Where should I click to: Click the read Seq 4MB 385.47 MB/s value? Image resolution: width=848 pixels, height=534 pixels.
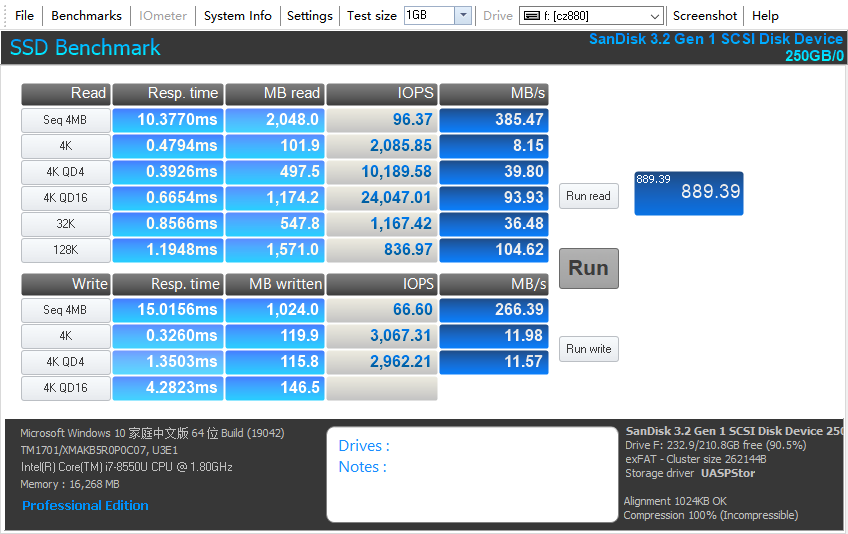[x=494, y=120]
